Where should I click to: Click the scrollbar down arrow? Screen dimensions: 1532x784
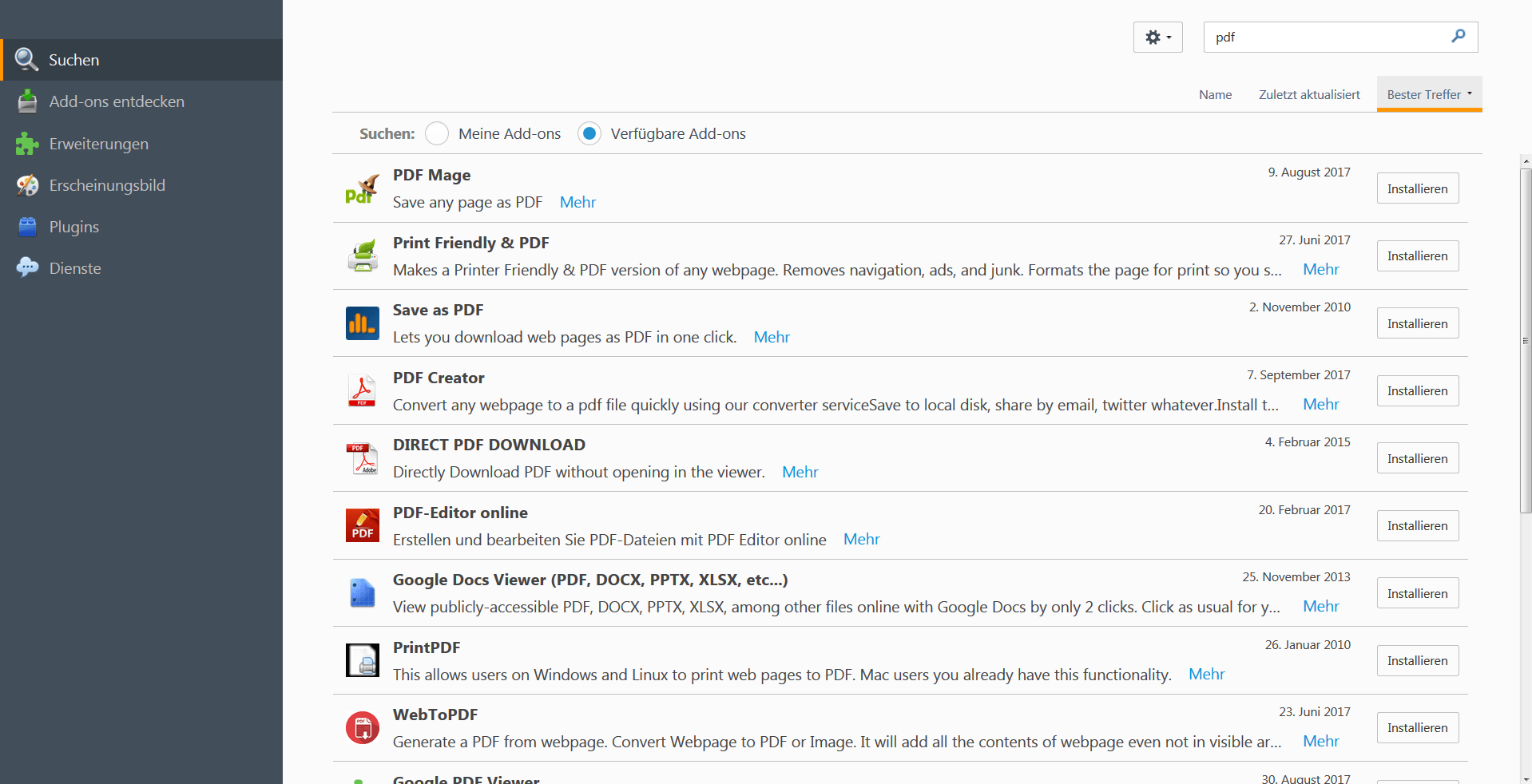1526,778
